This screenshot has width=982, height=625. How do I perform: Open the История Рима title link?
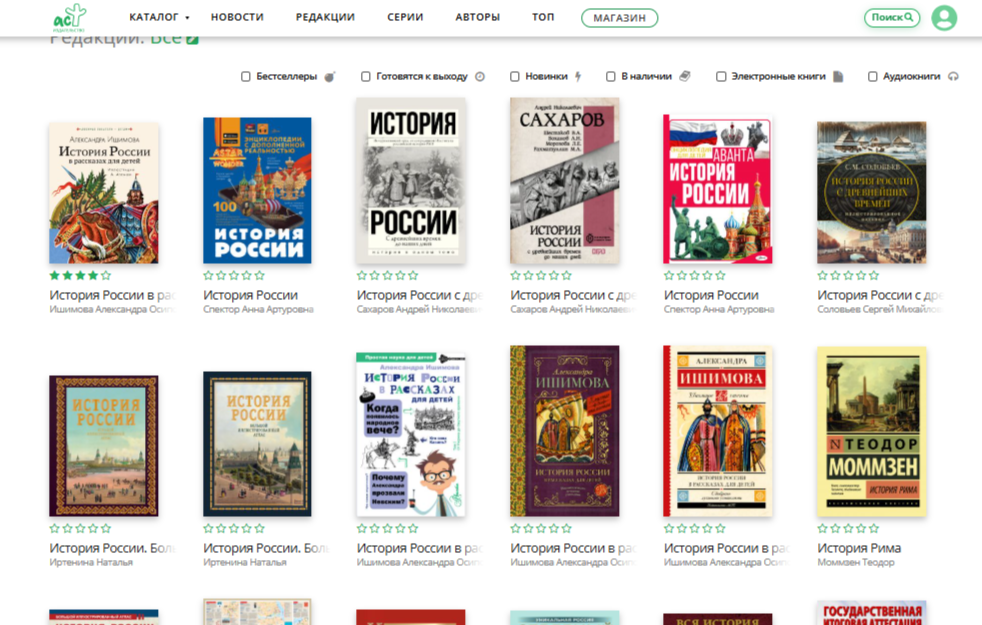(859, 548)
